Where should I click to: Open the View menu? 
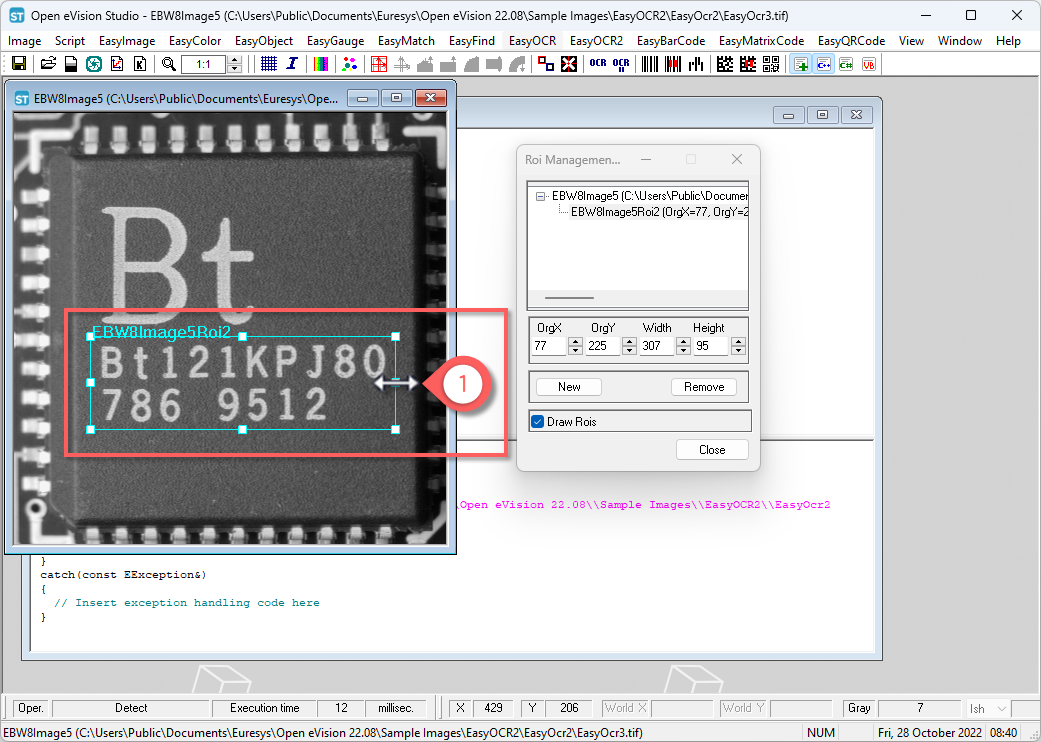tap(911, 40)
